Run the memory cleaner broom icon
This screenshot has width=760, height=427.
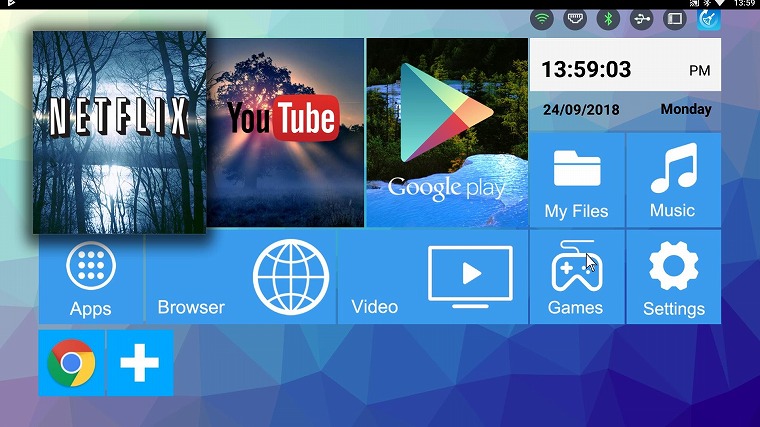point(709,19)
